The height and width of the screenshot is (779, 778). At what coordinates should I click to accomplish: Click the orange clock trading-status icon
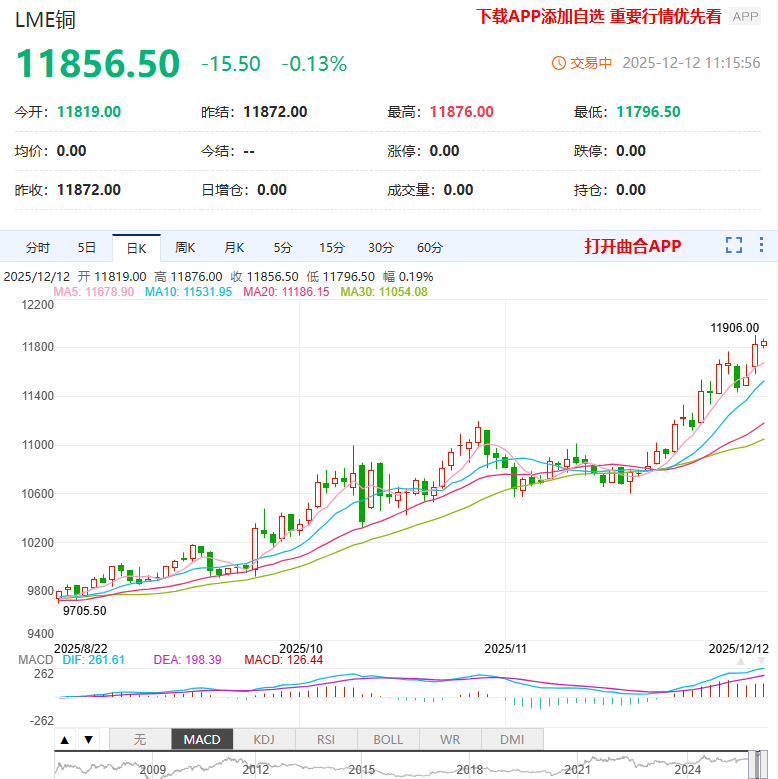point(559,63)
